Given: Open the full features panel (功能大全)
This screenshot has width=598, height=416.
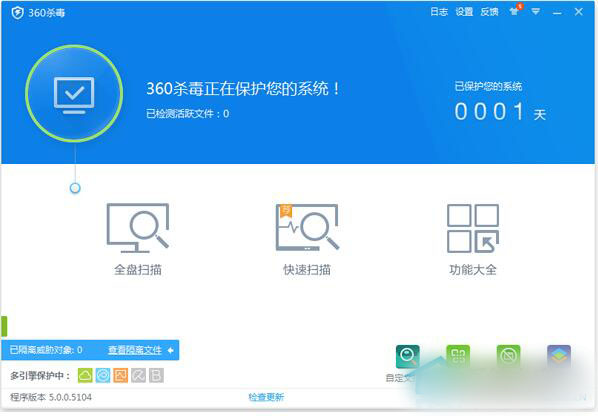Looking at the screenshot, I should (x=473, y=239).
